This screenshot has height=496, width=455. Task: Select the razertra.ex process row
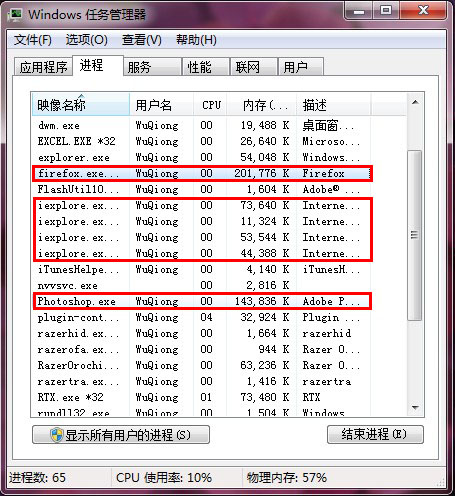[202, 381]
